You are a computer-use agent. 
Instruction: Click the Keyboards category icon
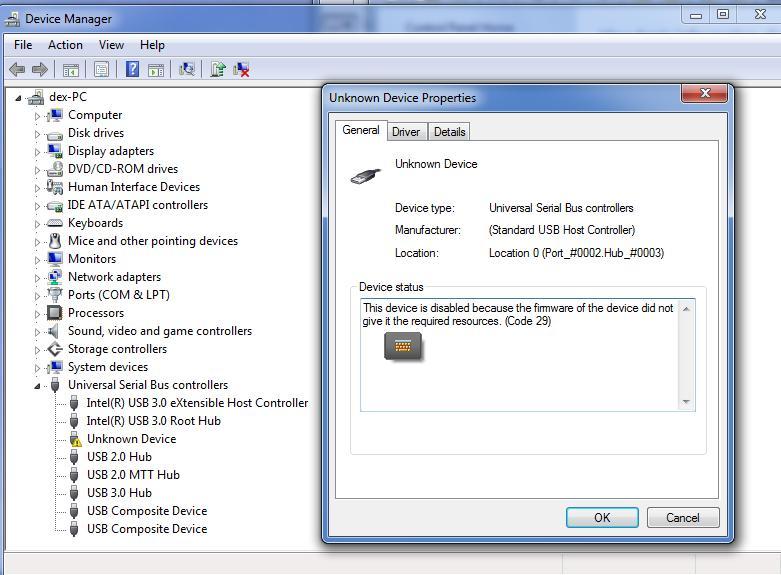54,223
